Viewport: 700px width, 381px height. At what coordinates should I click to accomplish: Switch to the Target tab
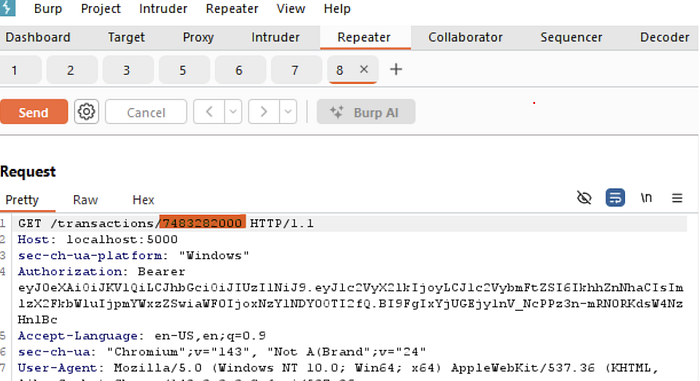126,37
